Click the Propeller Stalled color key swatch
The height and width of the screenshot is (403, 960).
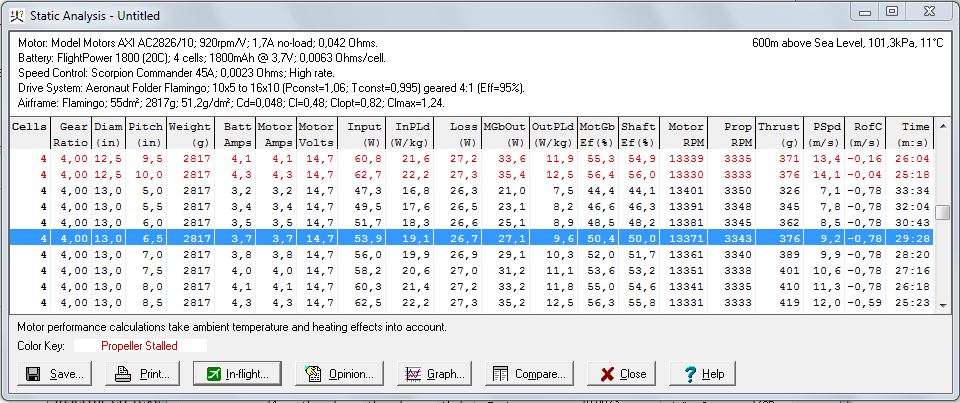(138, 345)
